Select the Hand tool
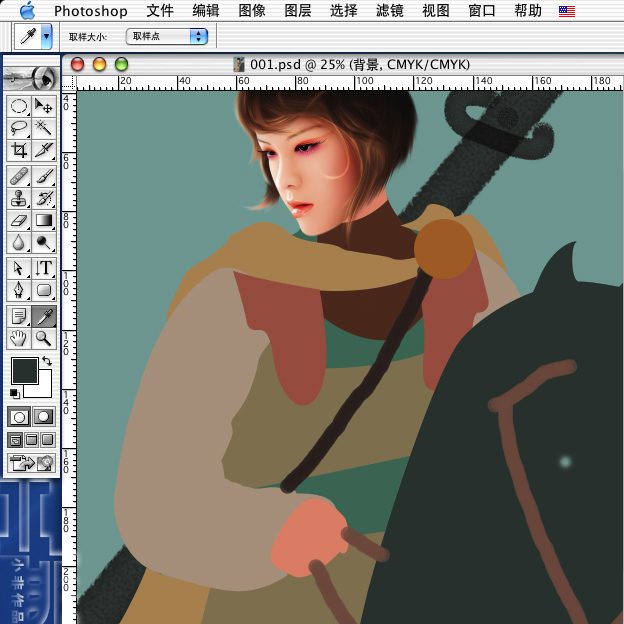Screen dimensions: 624x624 point(19,338)
